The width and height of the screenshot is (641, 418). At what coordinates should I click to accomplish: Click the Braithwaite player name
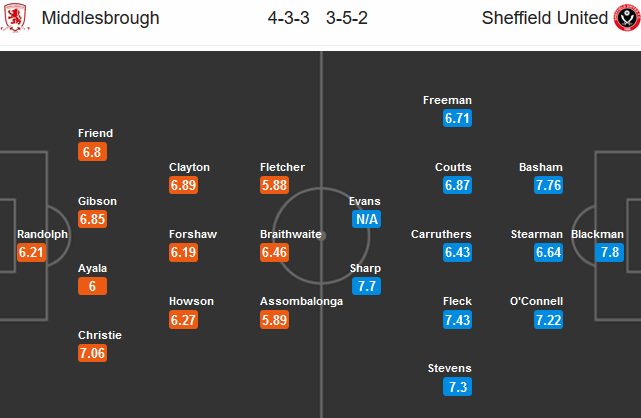[291, 235]
